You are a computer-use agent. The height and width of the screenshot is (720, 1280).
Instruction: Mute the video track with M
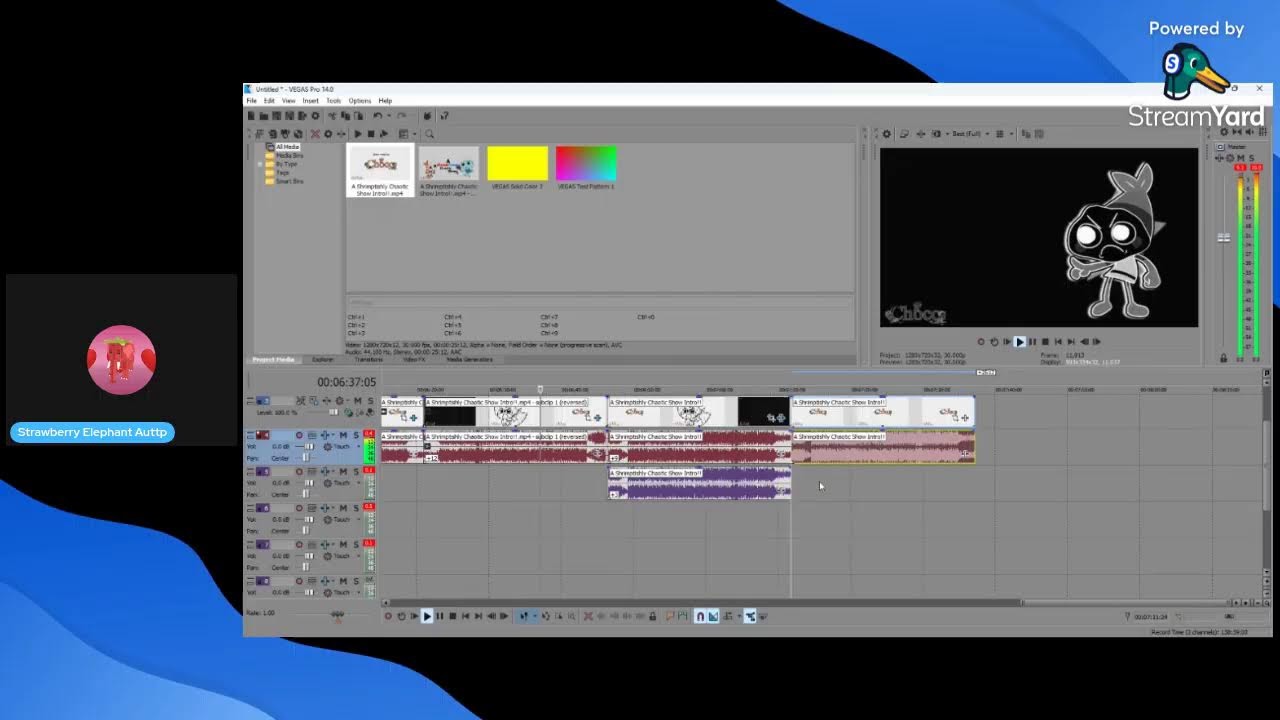coord(358,400)
